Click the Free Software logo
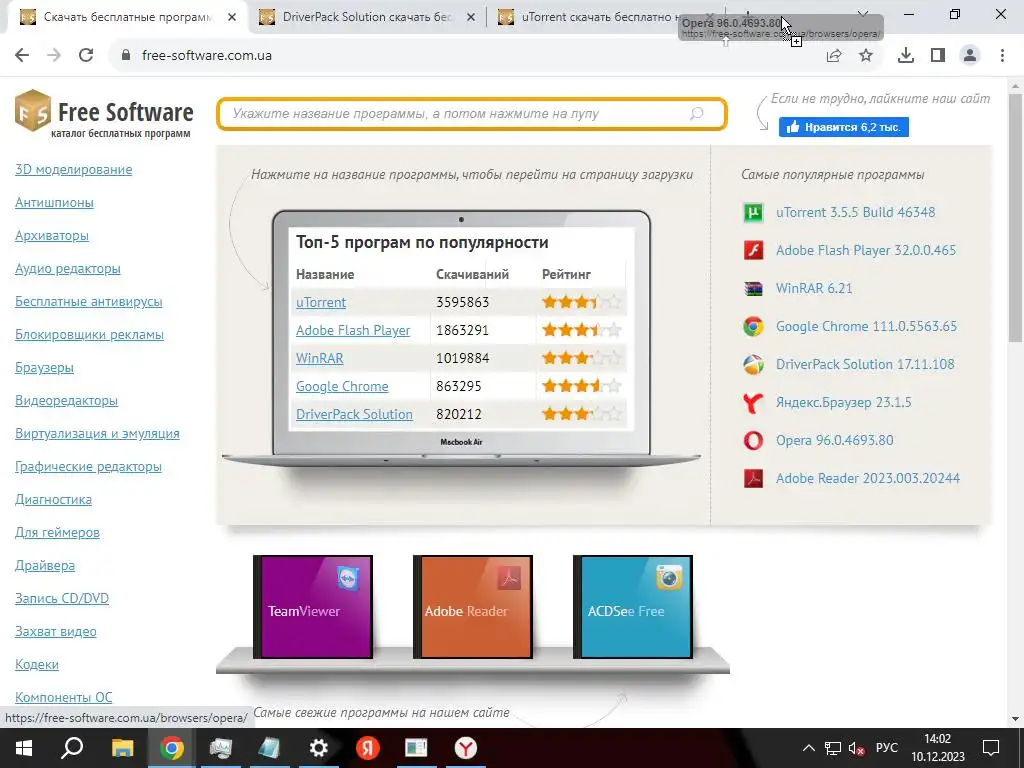The height and width of the screenshot is (768, 1024). [x=104, y=114]
